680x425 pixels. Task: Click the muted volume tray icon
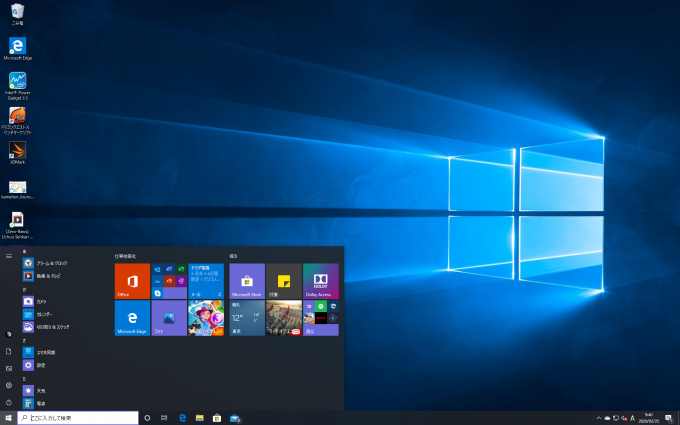point(624,418)
